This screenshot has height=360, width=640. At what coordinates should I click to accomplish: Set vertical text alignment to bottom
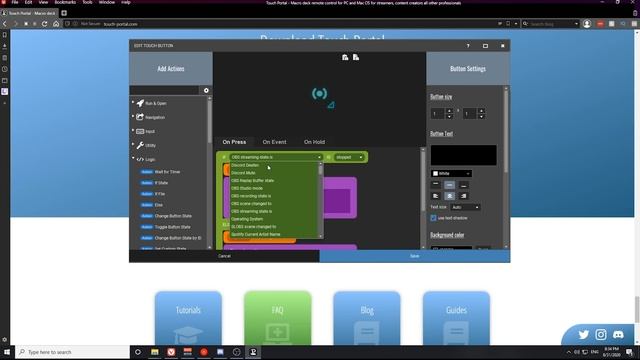click(463, 185)
